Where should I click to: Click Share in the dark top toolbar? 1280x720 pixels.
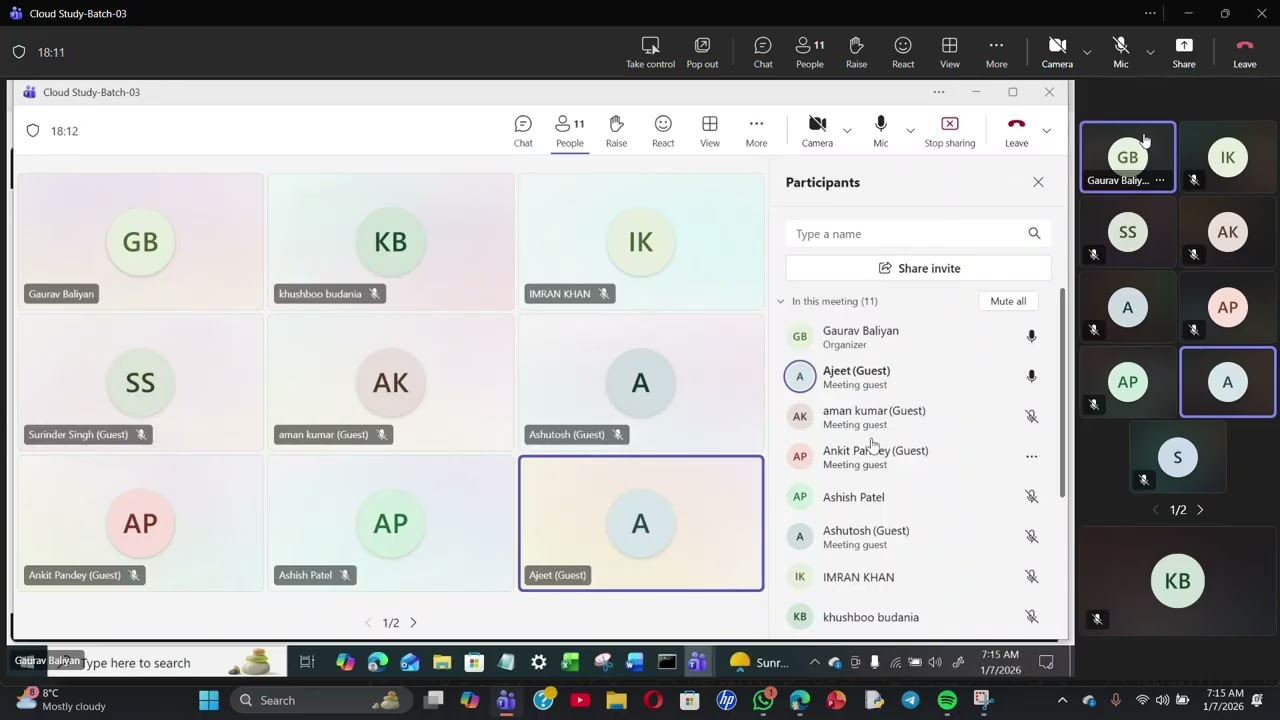pos(1184,52)
